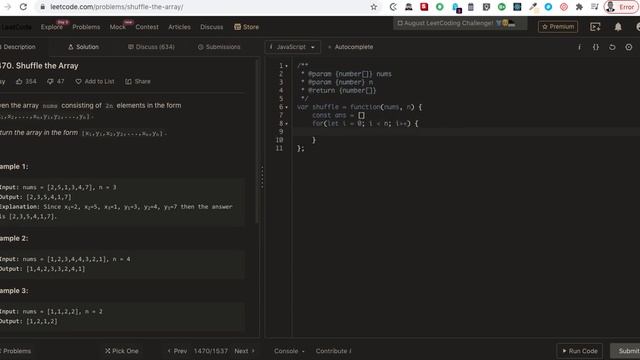Click the address bar URL
Viewport: 640px width, 360px height.
pyautogui.click(x=117, y=7)
